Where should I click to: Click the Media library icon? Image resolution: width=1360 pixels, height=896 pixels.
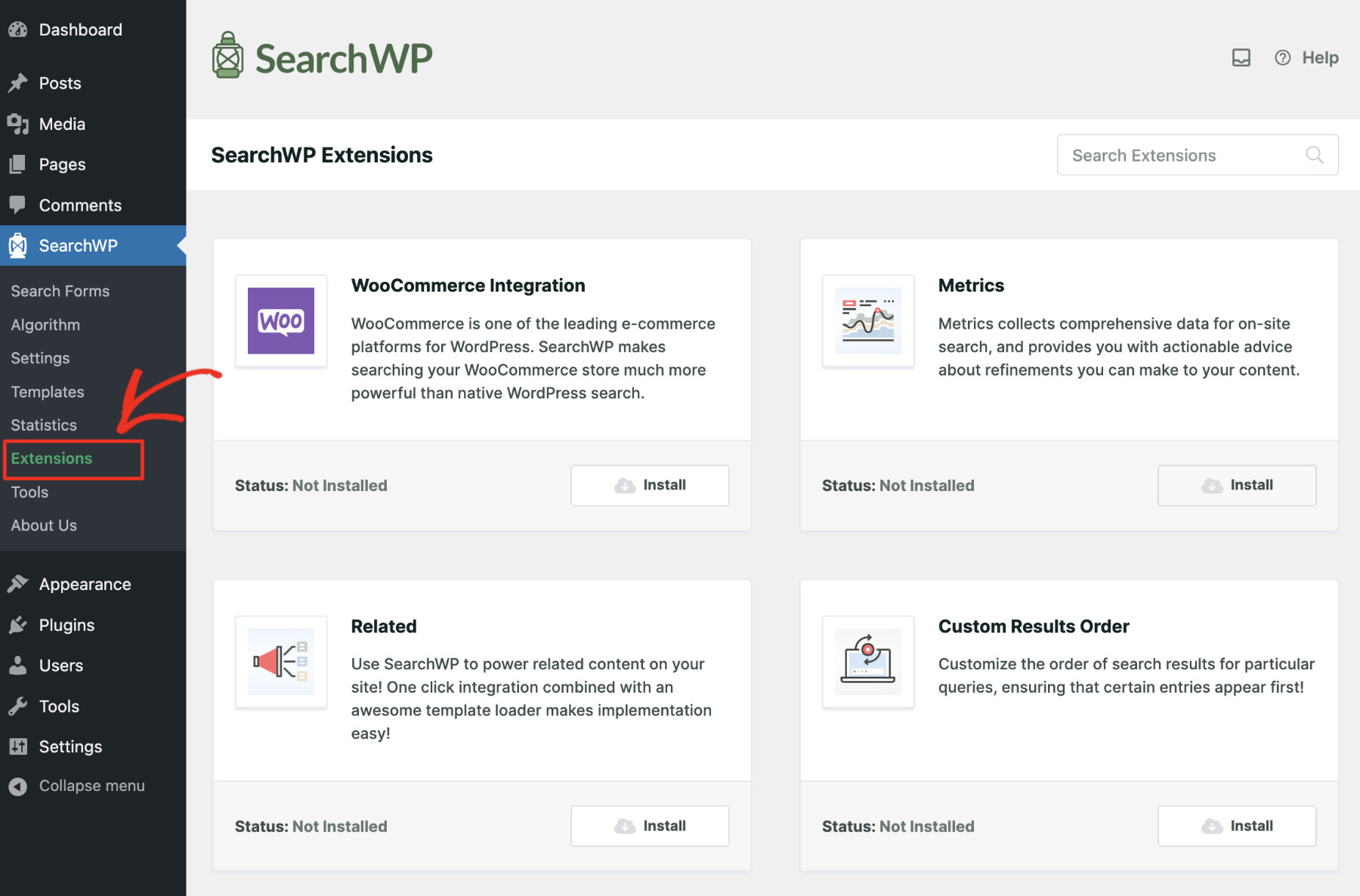point(18,124)
